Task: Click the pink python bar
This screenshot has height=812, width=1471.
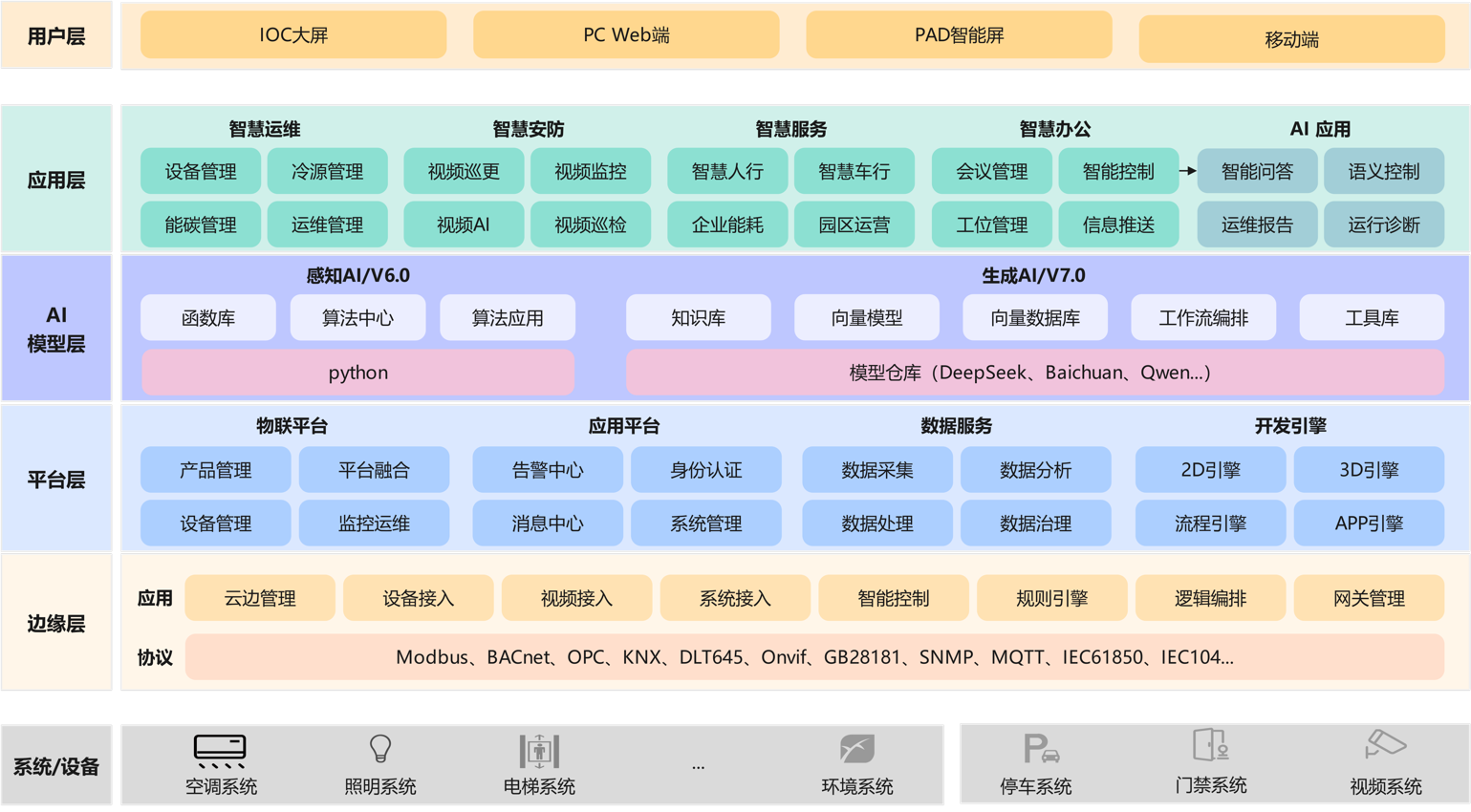Action: (357, 373)
